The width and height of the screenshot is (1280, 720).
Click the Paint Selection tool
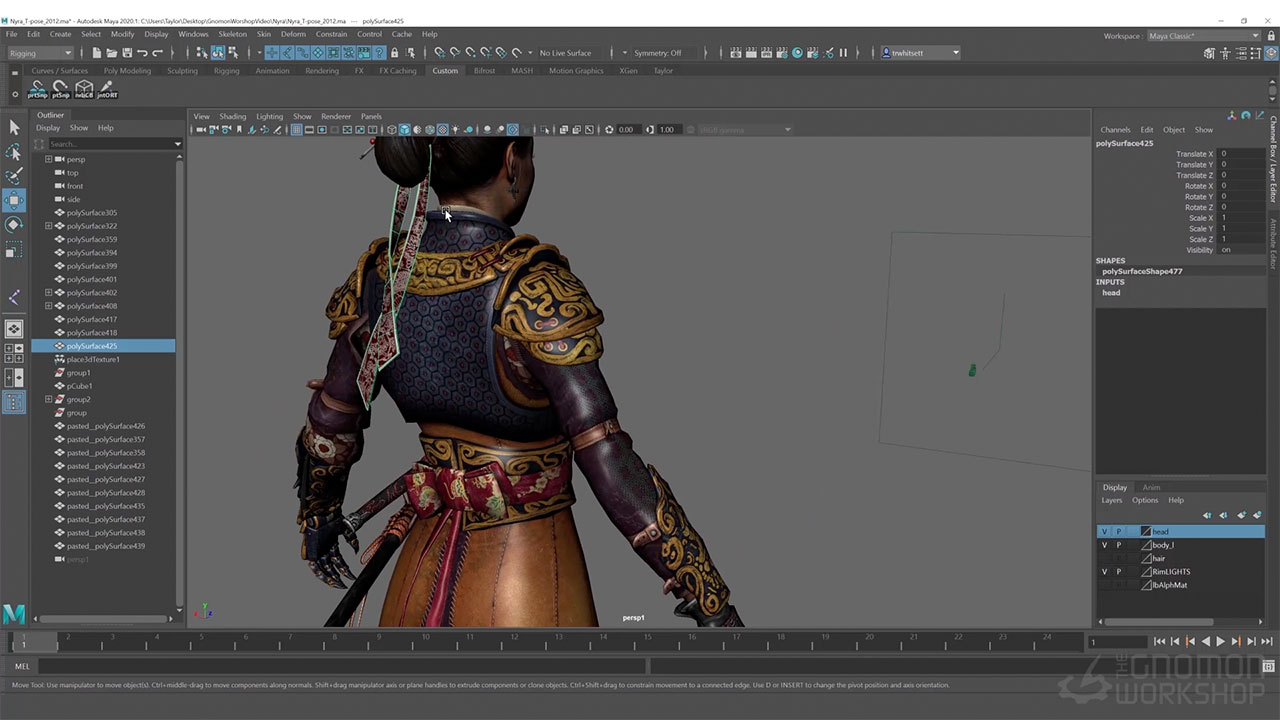click(x=14, y=176)
